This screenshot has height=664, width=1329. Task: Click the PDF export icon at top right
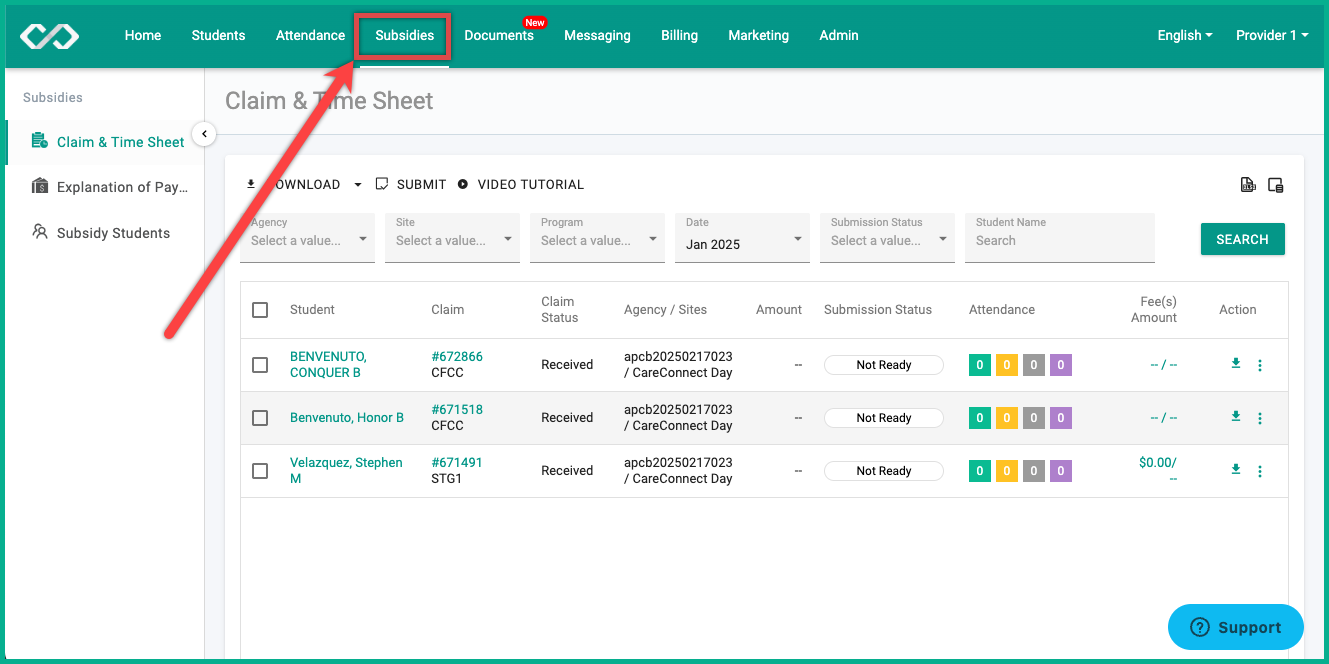1248,184
